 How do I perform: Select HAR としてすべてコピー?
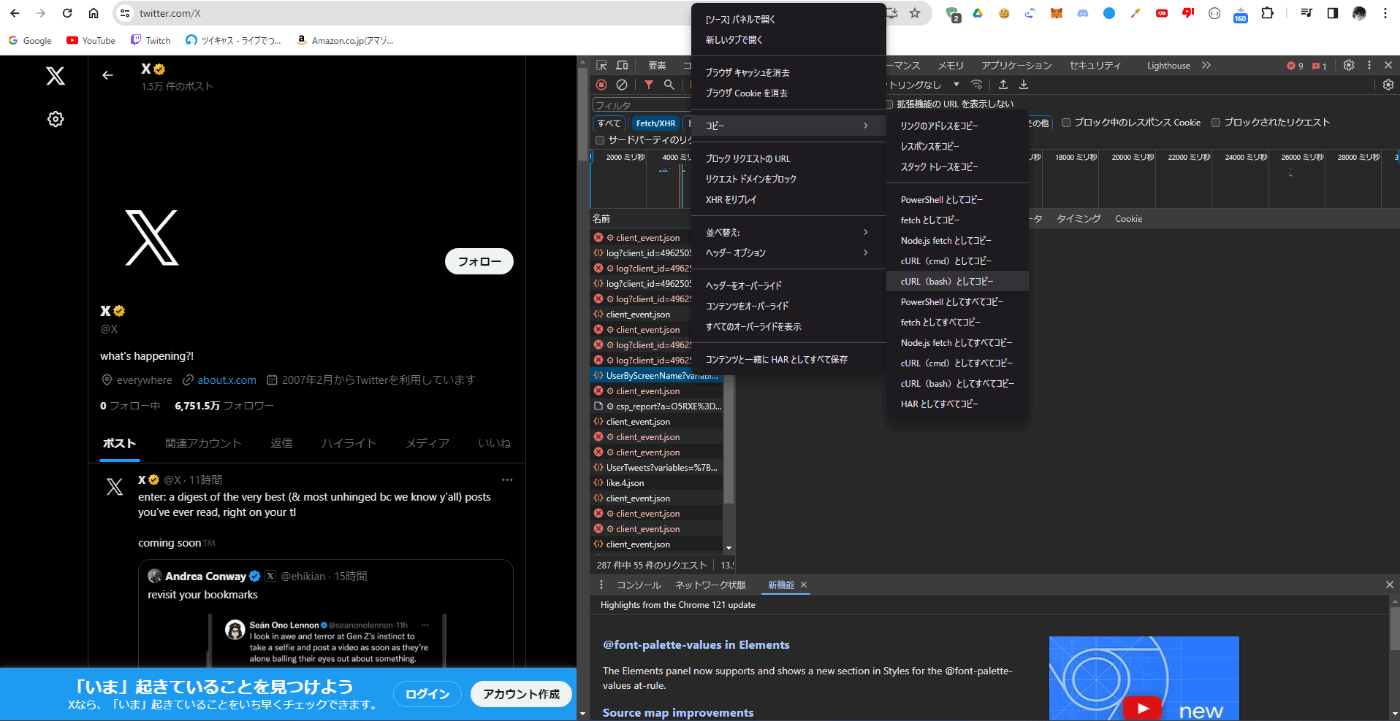[x=958, y=404]
